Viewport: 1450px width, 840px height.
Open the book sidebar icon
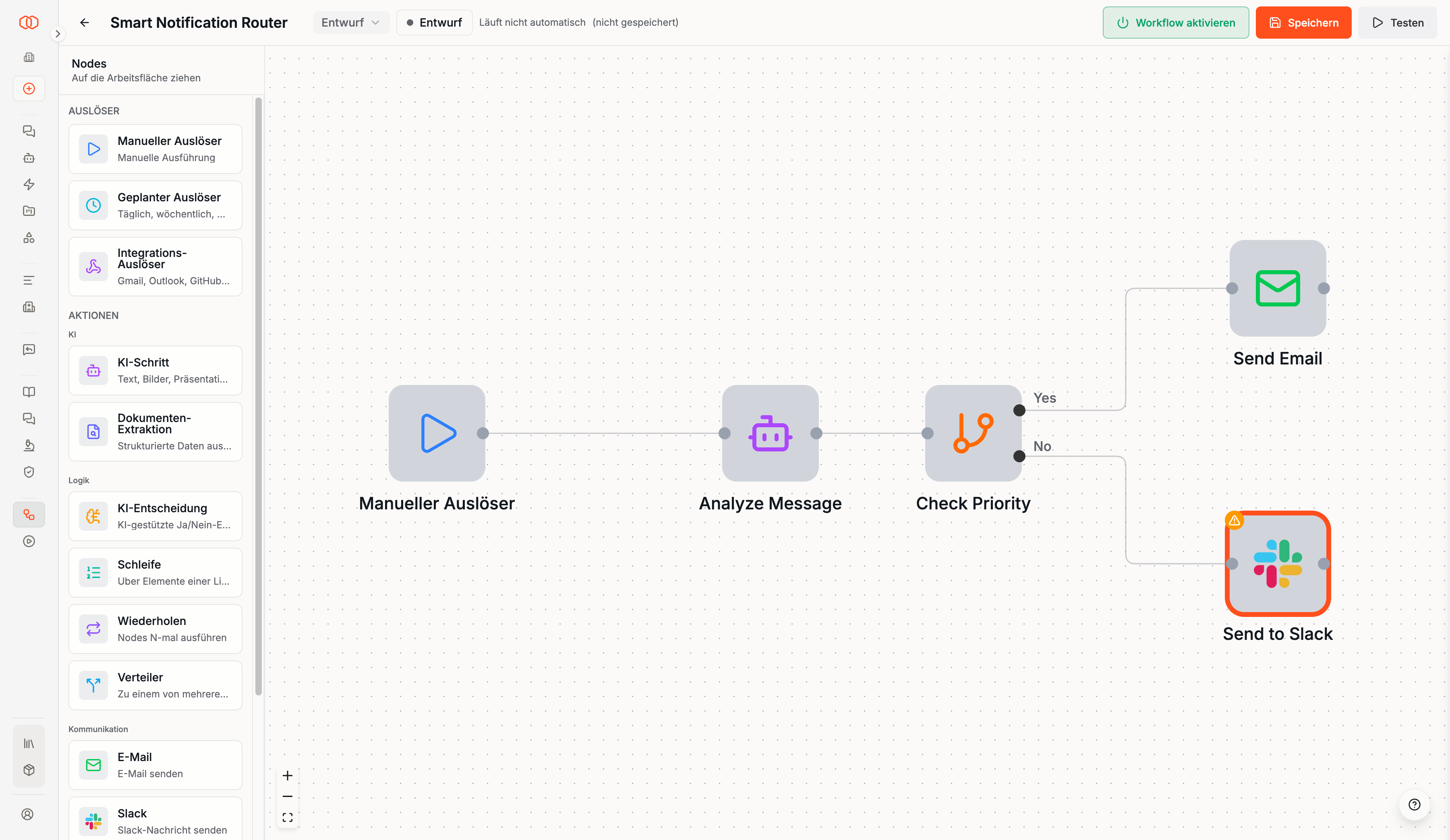29,392
